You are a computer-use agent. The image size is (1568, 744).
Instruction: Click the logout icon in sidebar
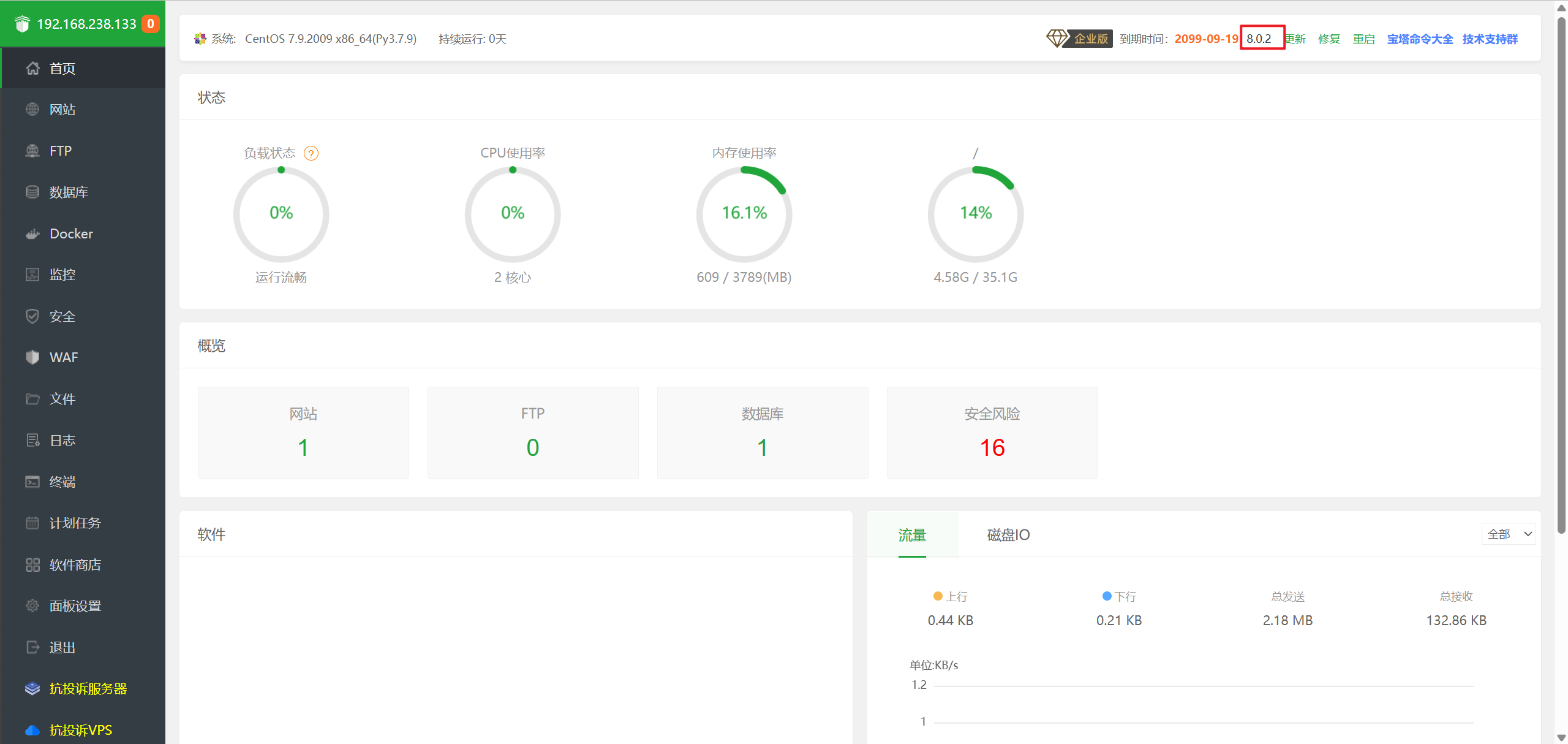point(32,647)
